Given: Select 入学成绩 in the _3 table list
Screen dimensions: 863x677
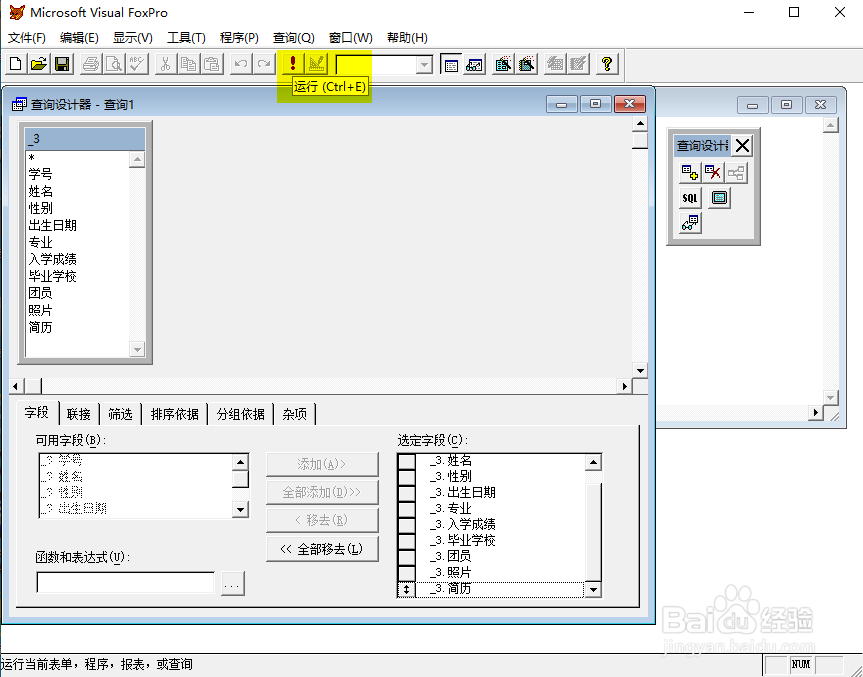Looking at the screenshot, I should coord(52,259).
